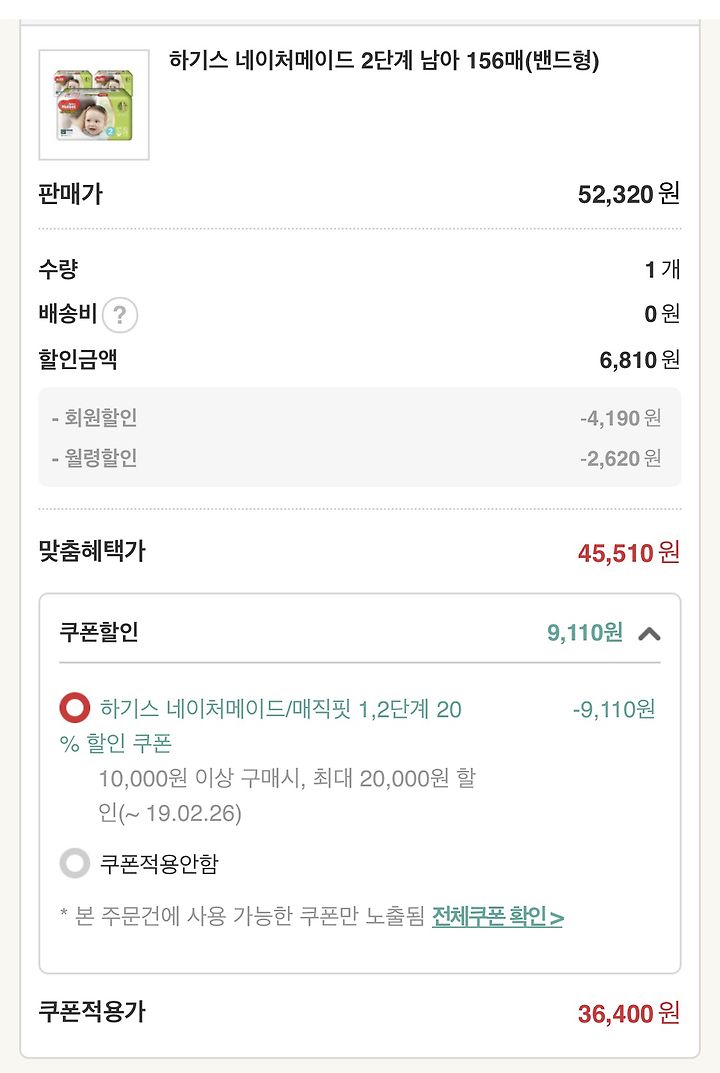Open the Huggies diaper product thumbnail
Image resolution: width=720 pixels, height=1073 pixels.
[x=94, y=105]
